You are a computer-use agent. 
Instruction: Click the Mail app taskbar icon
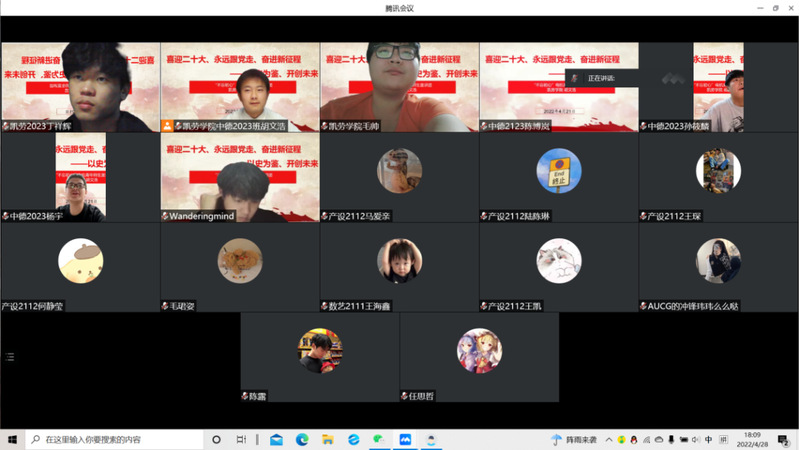pyautogui.click(x=276, y=439)
